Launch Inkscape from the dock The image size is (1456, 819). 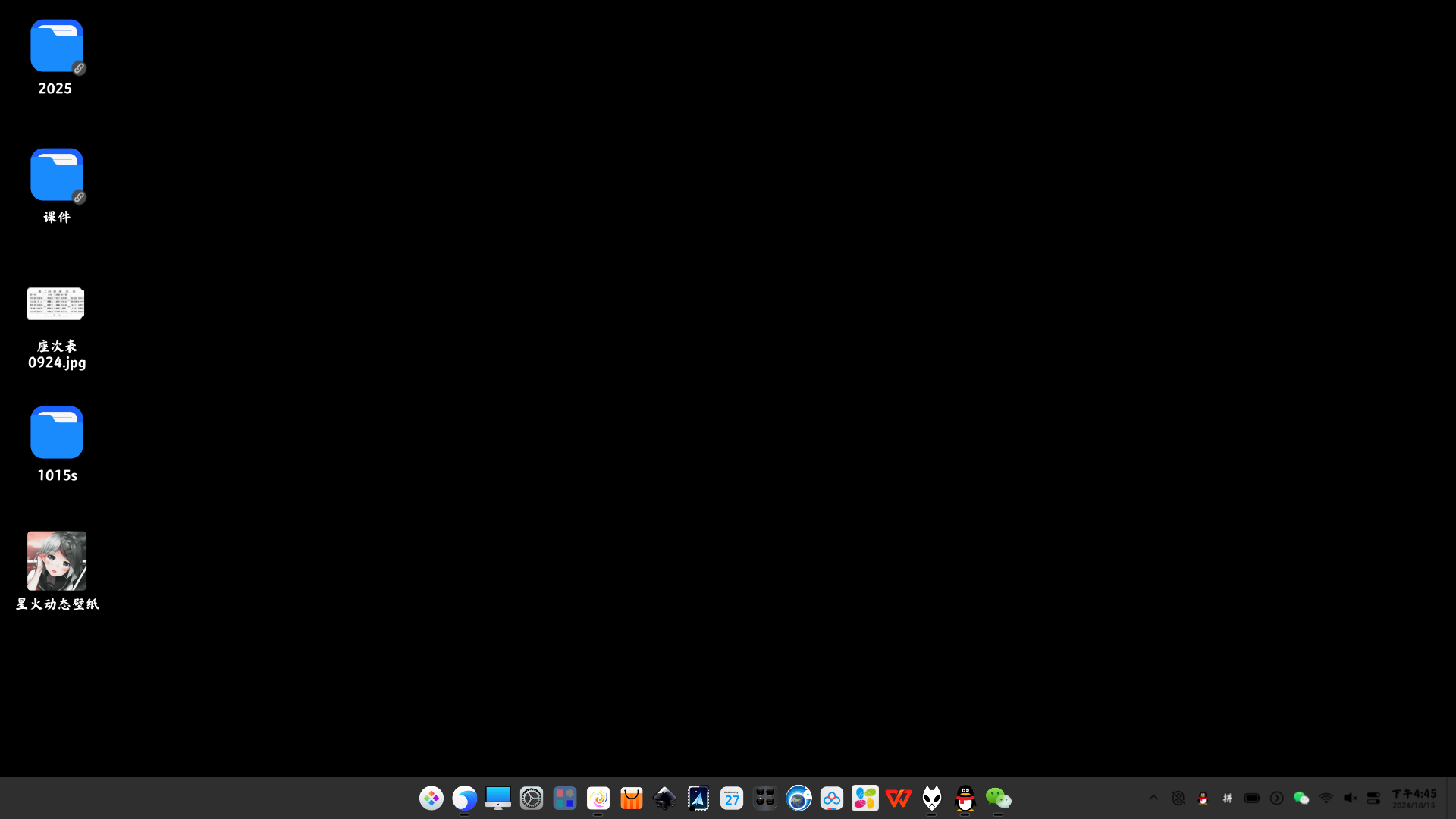[x=665, y=798]
